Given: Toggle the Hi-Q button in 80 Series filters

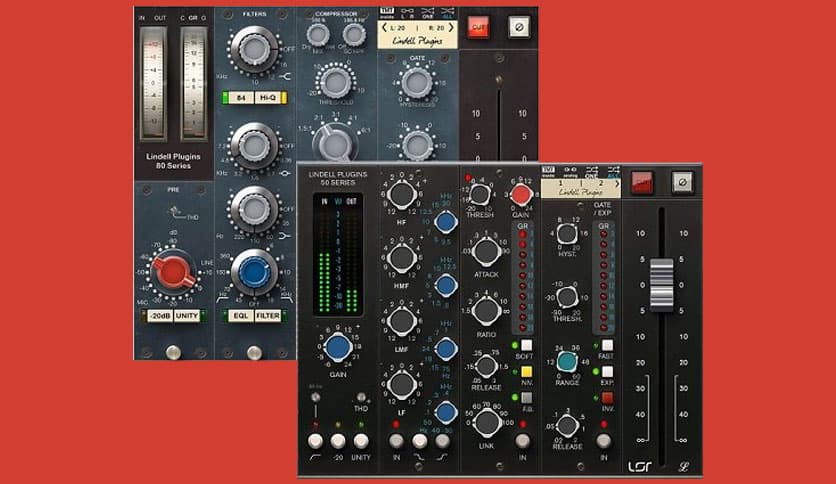Looking at the screenshot, I should [267, 98].
